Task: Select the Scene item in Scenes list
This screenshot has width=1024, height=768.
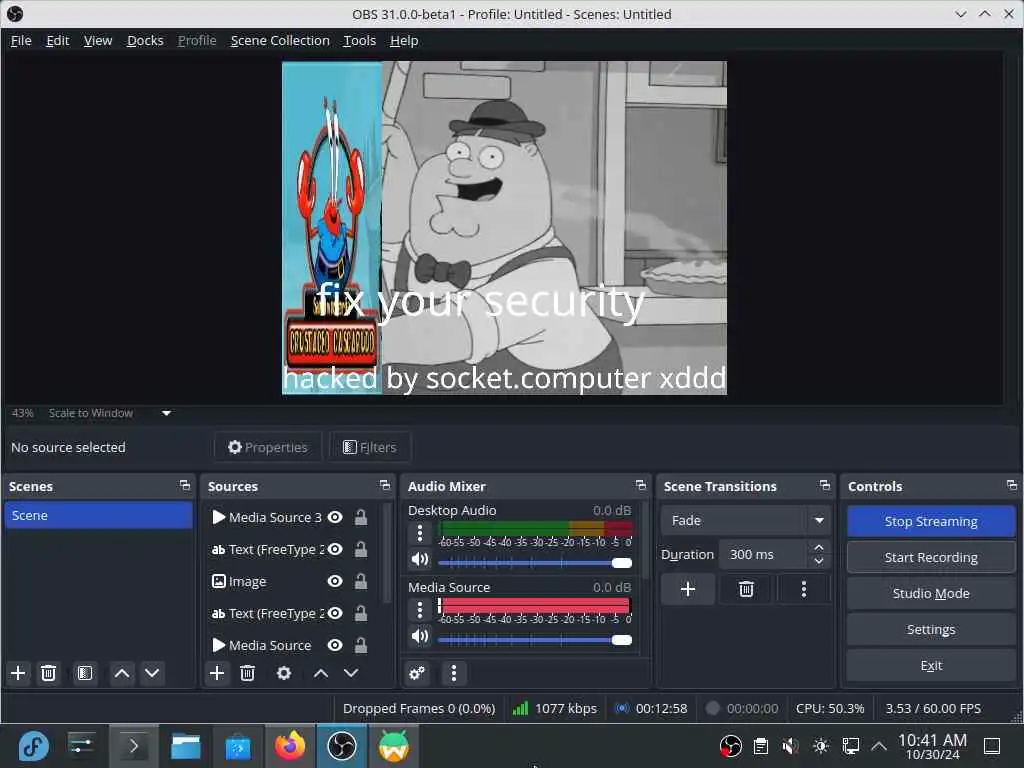Action: coord(98,515)
